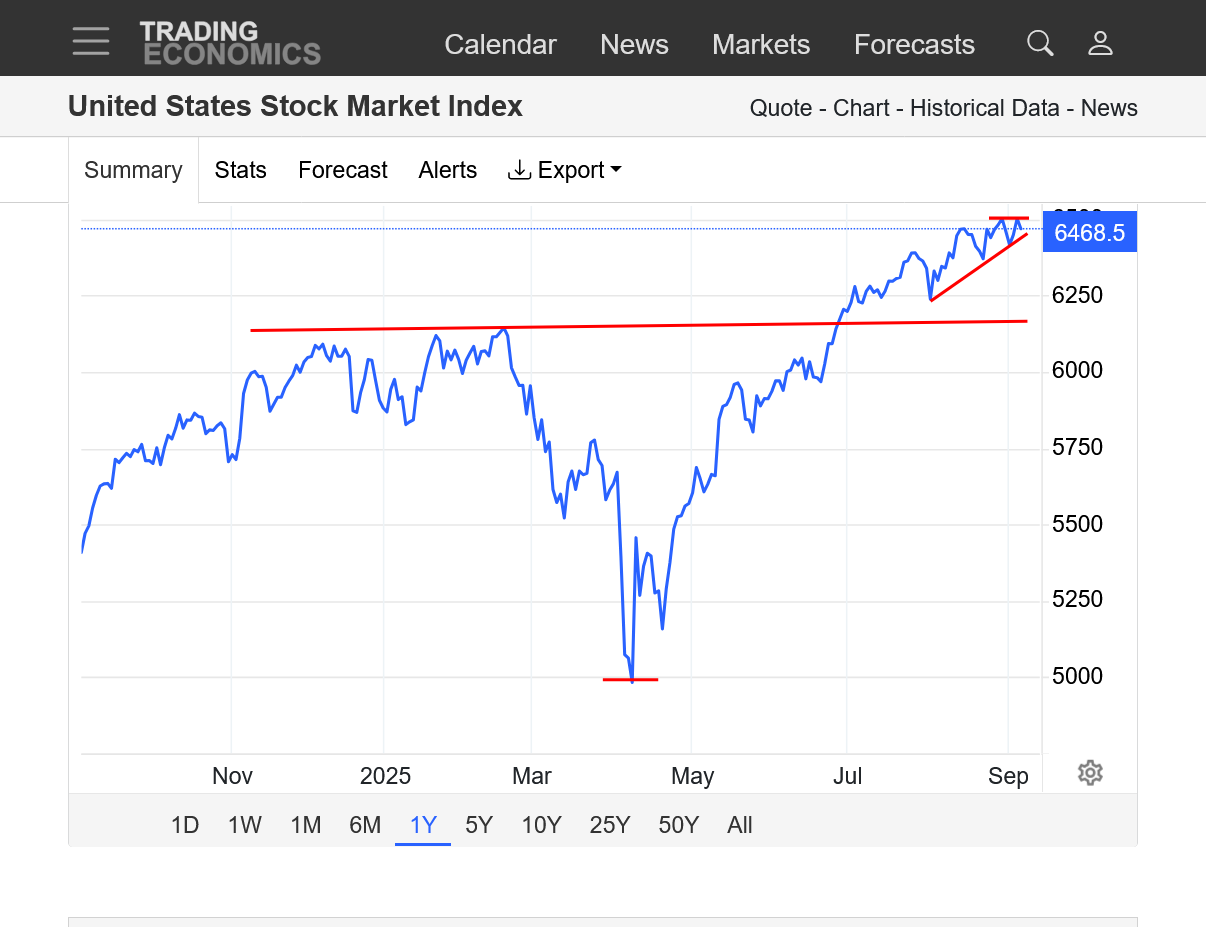Screen dimensions: 1206x927
Task: Click the Trading Economics logo
Action: pos(230,43)
